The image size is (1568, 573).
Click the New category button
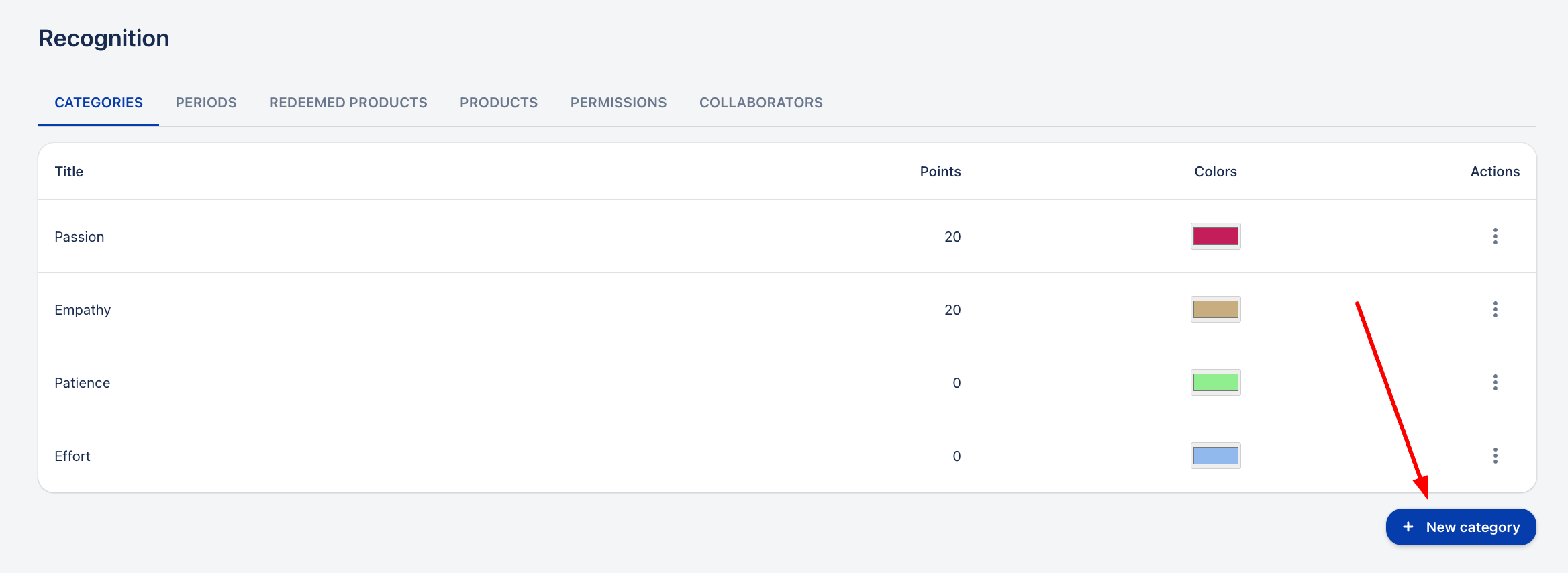click(x=1461, y=527)
